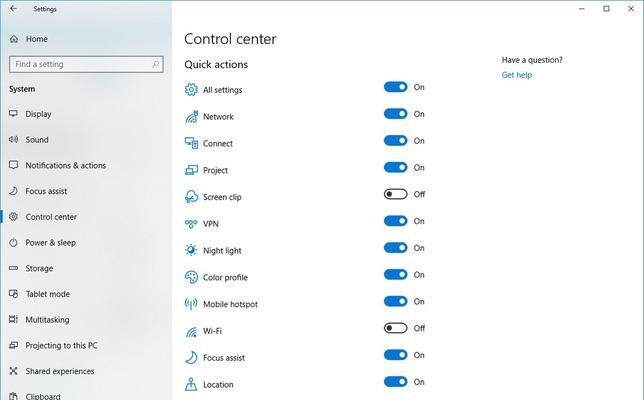Image resolution: width=644 pixels, height=400 pixels.
Task: Click the Mobile hotspot antenna icon
Action: tap(191, 304)
